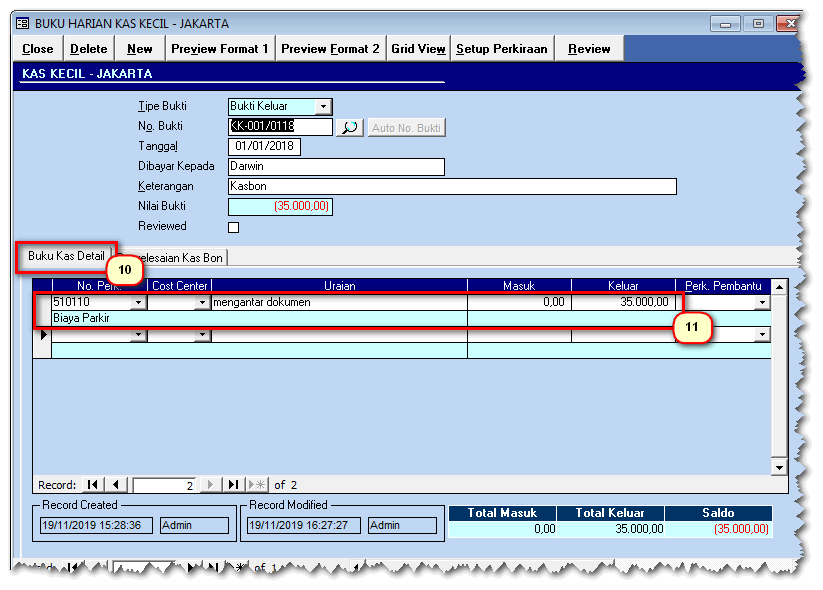823x590 pixels.
Task: Expand the Tipe Bukti dropdown
Action: pyautogui.click(x=322, y=107)
